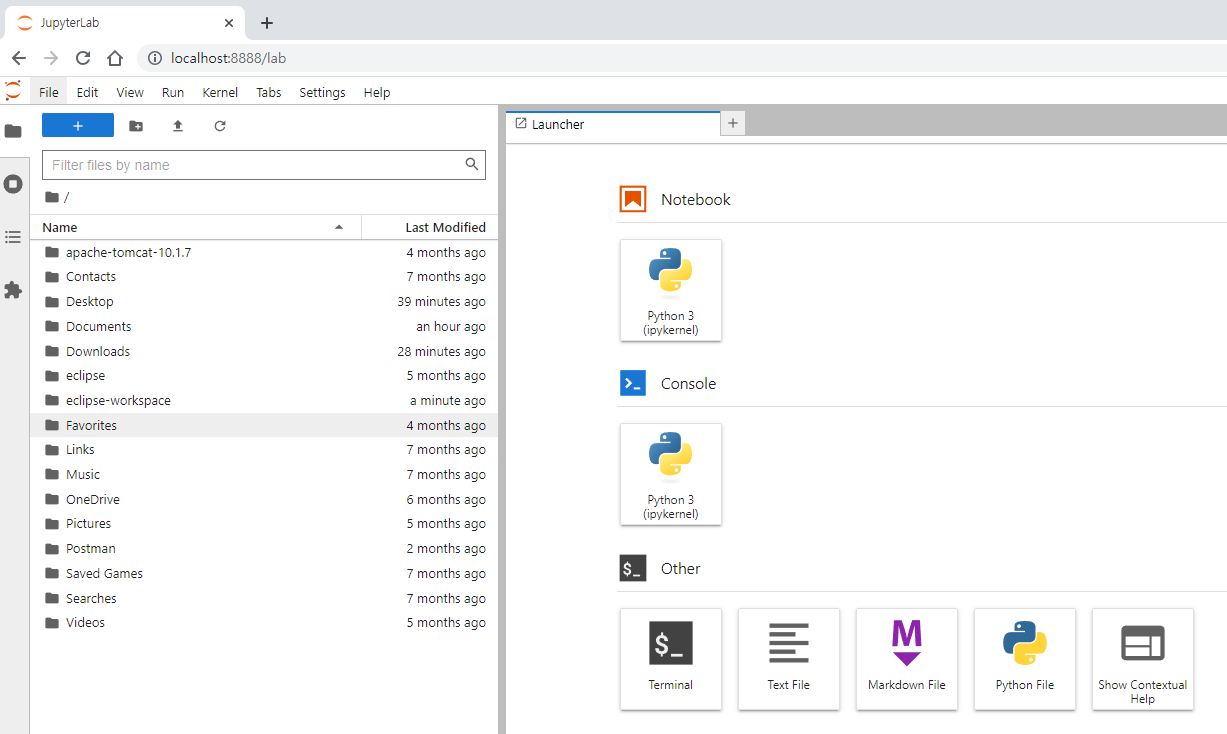Click the localhost:8888/lab address bar
The height and width of the screenshot is (734, 1227).
pos(682,58)
